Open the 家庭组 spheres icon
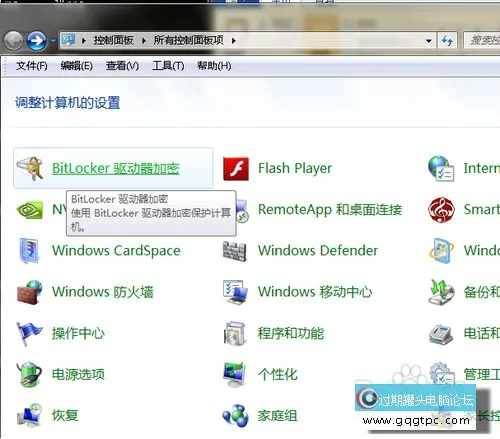The height and width of the screenshot is (439, 500). (235, 416)
